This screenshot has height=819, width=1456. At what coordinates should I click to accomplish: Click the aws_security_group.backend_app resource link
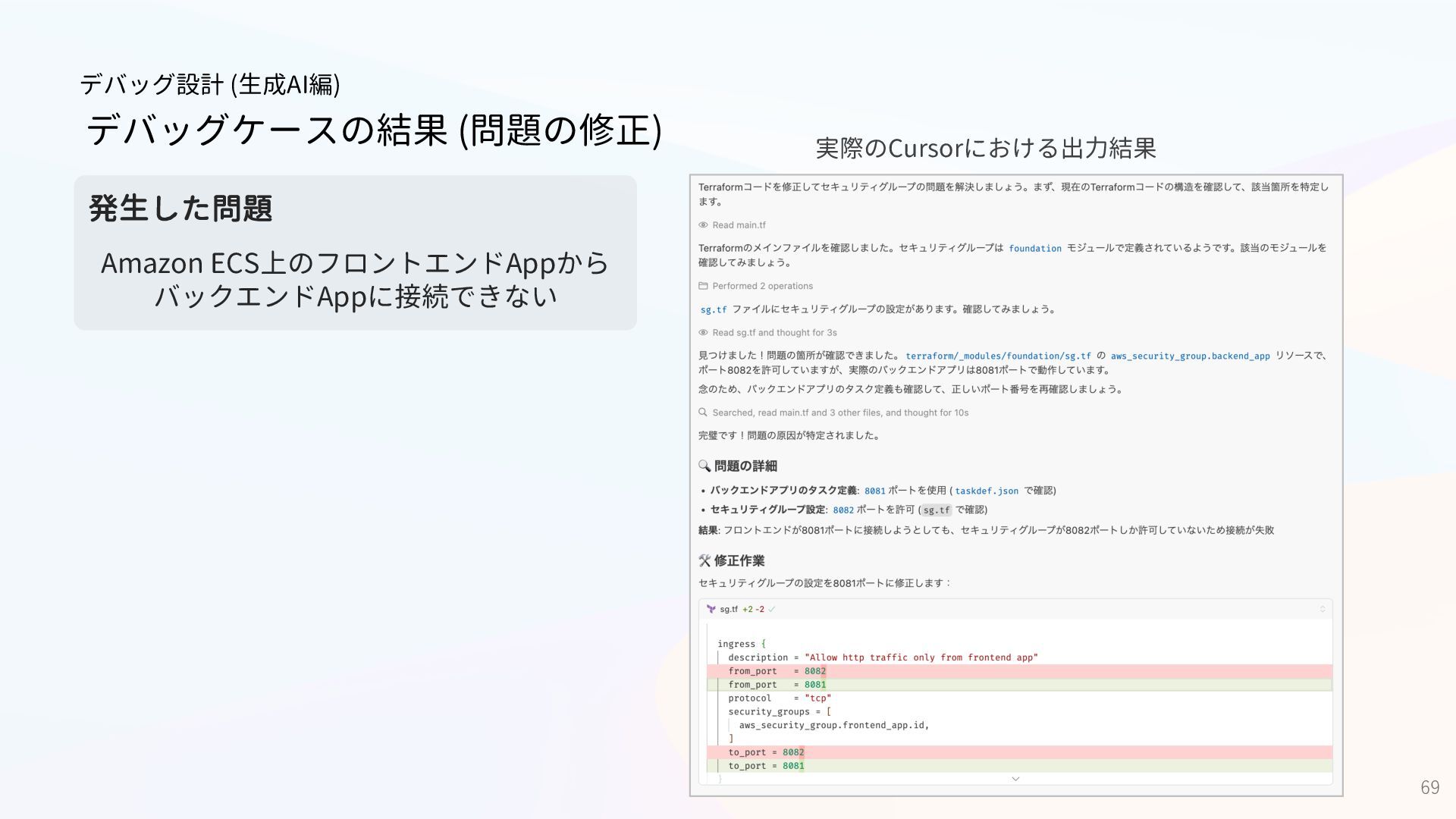tap(1190, 356)
